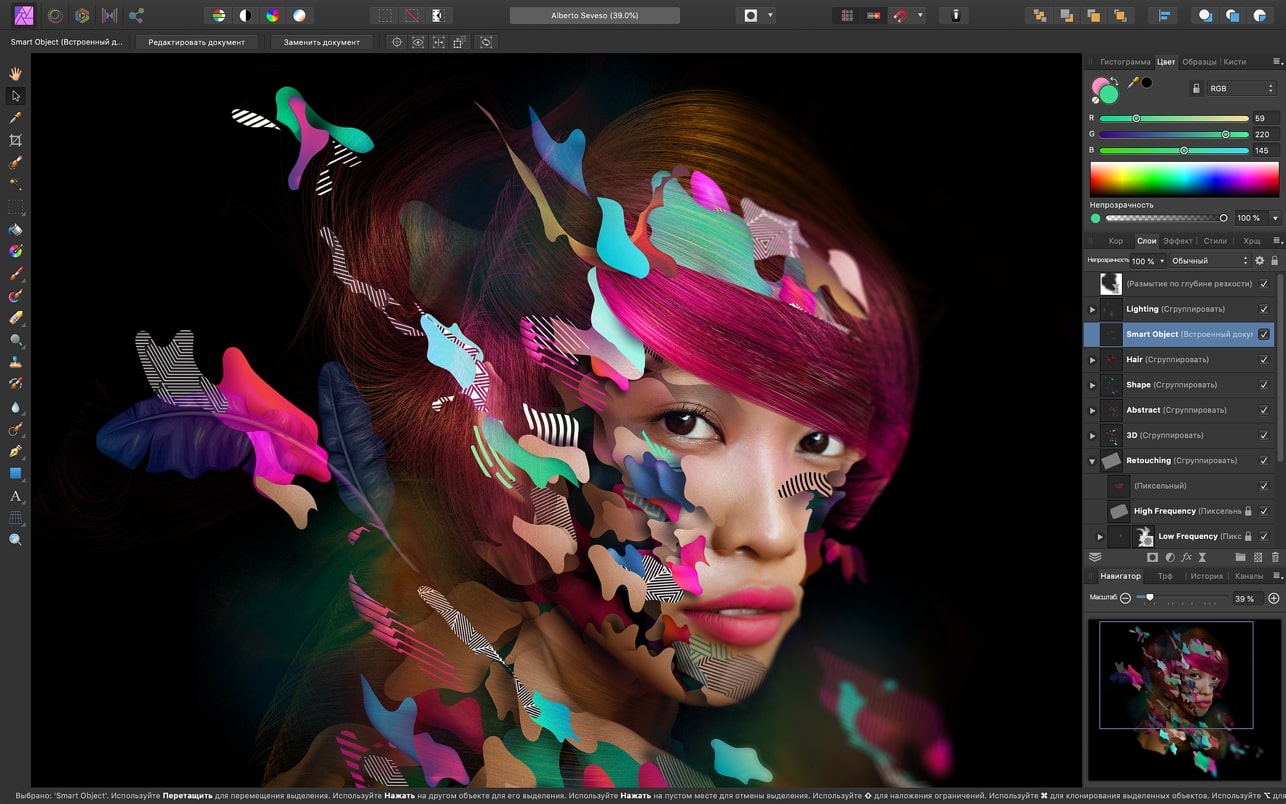Image resolution: width=1286 pixels, height=804 pixels.
Task: Choose the Clone stamp tool
Action: point(15,362)
